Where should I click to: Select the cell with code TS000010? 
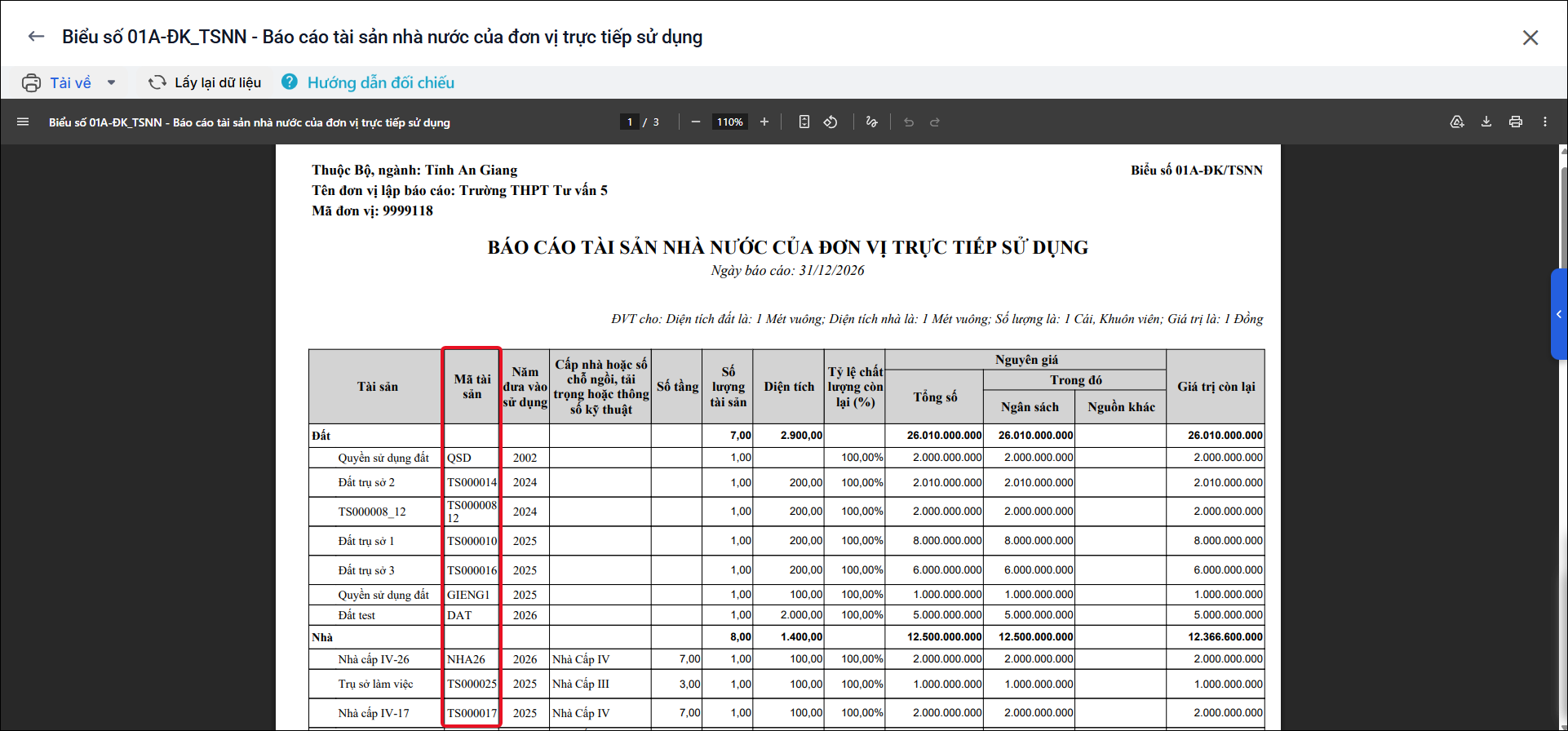click(x=472, y=541)
